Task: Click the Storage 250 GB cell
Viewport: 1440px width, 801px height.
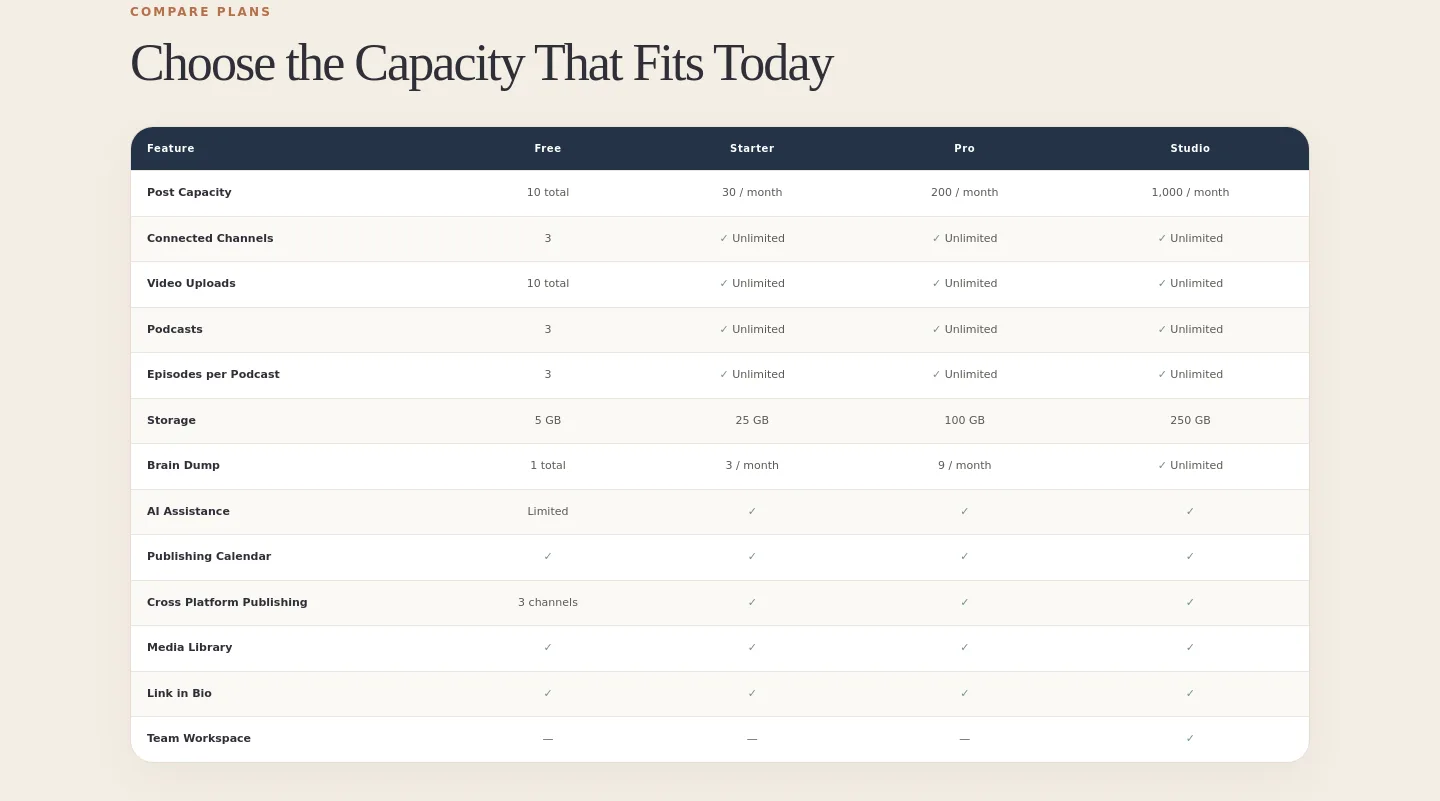Action: coord(1190,420)
